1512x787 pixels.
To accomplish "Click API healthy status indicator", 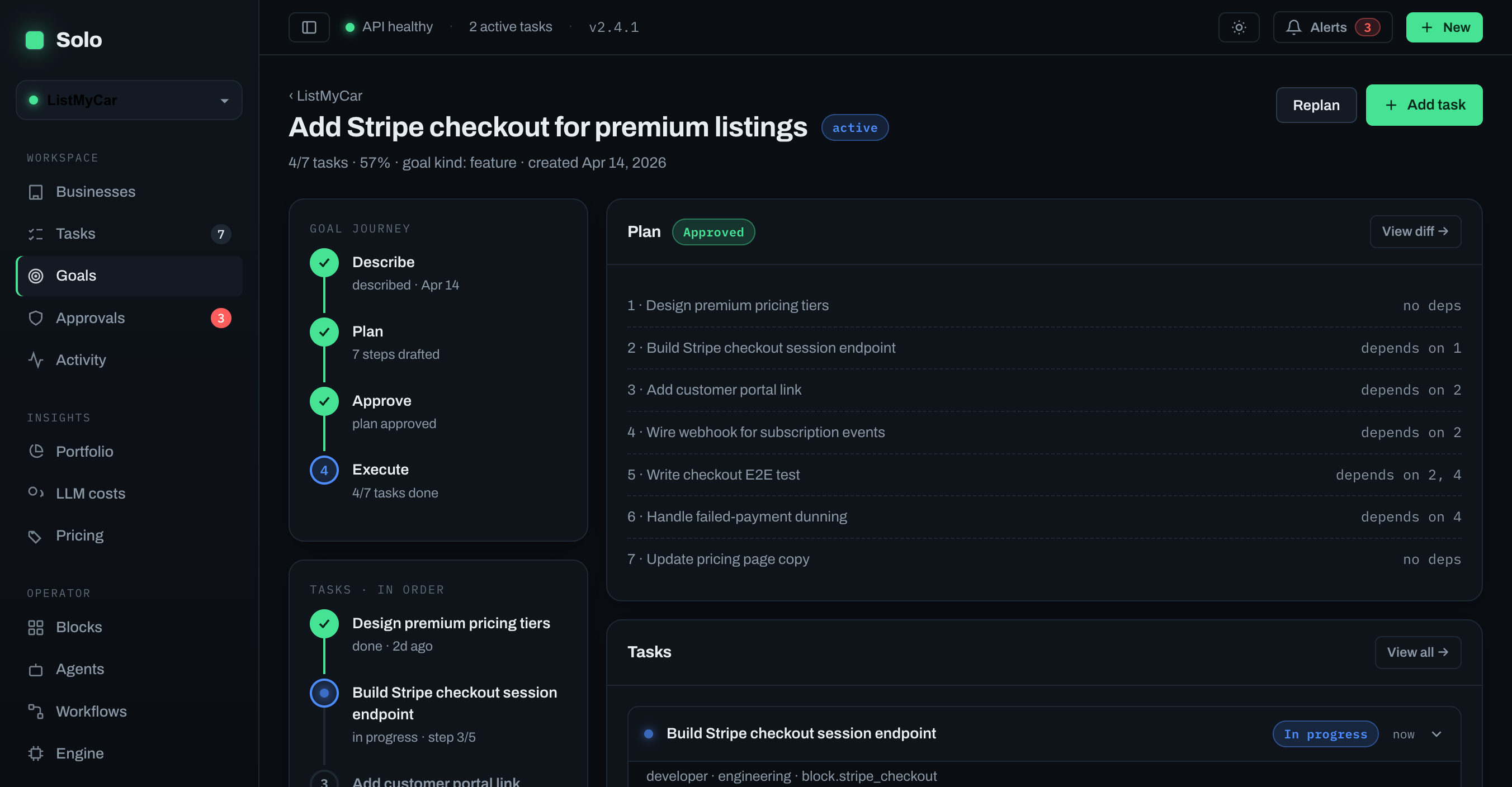I will click(x=390, y=27).
